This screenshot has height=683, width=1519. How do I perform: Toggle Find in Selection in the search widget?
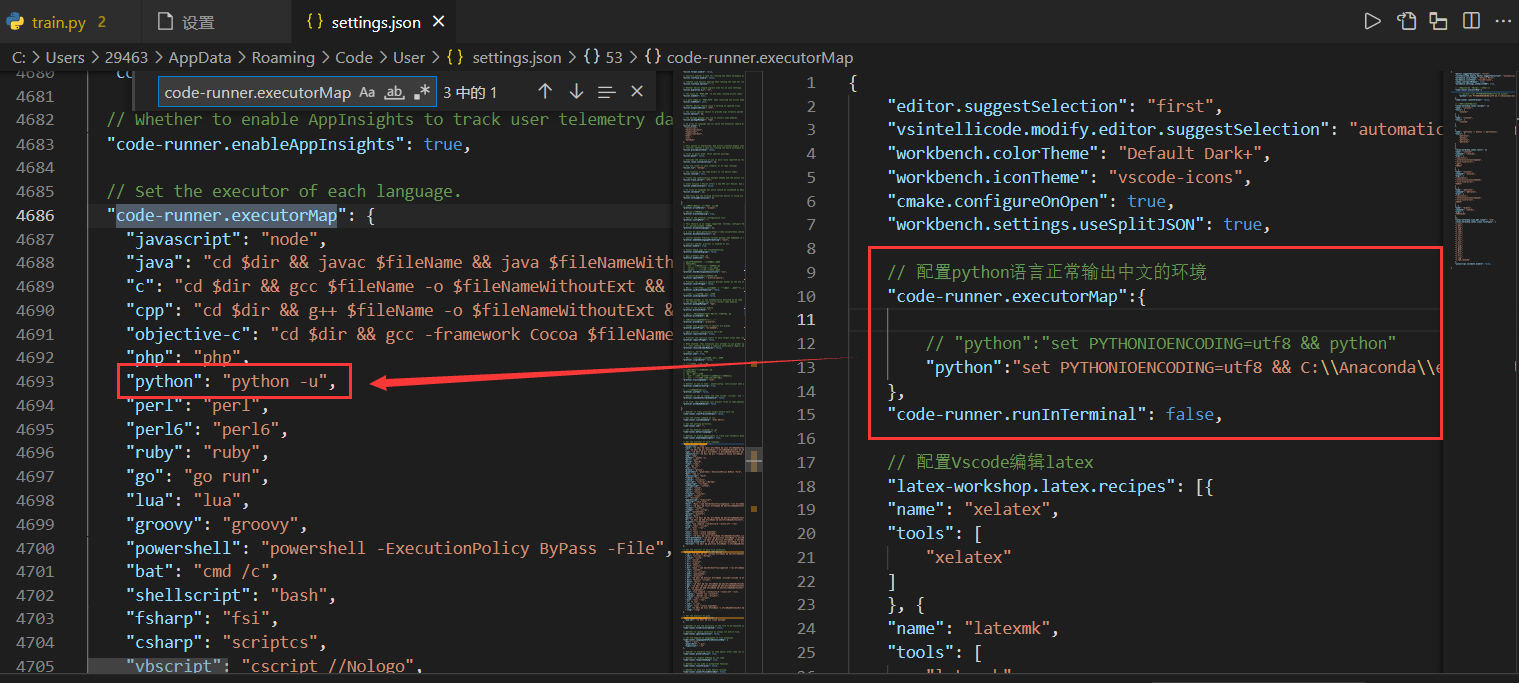pyautogui.click(x=607, y=91)
